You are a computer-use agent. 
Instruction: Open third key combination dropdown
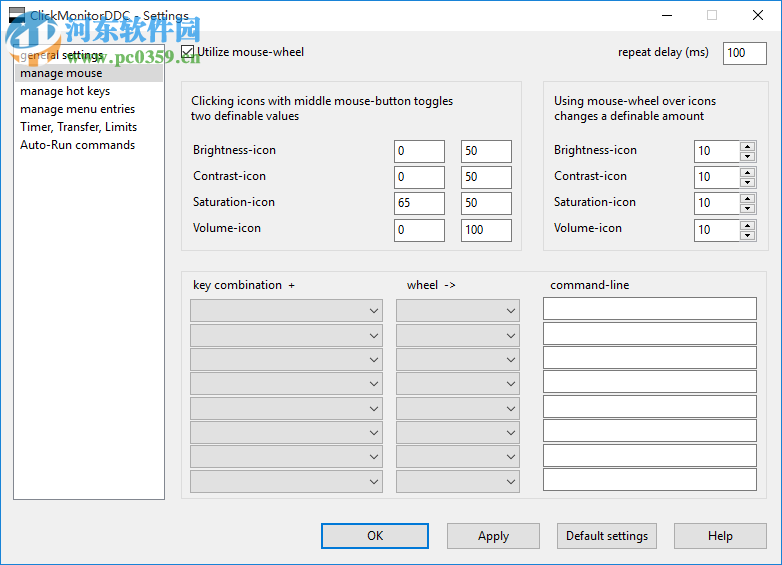[286, 359]
